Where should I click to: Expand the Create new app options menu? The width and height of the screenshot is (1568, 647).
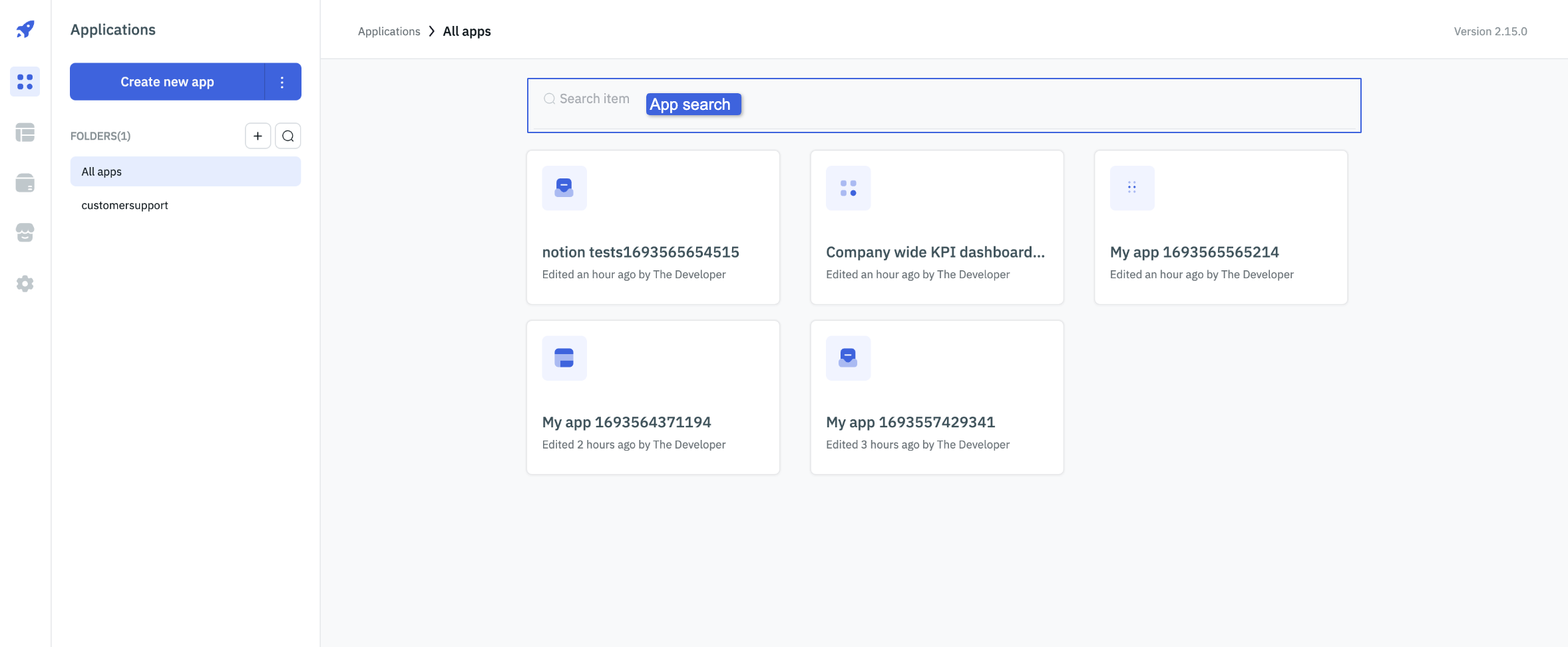282,82
